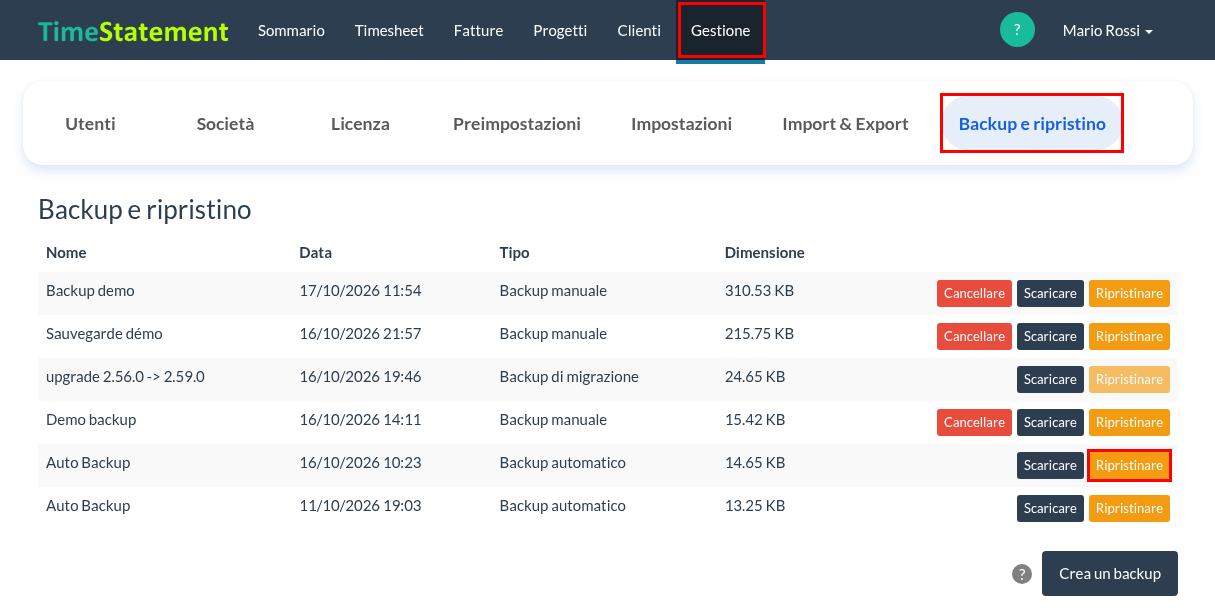1215x613 pixels.
Task: Click the TimeStatement logo
Action: point(133,31)
